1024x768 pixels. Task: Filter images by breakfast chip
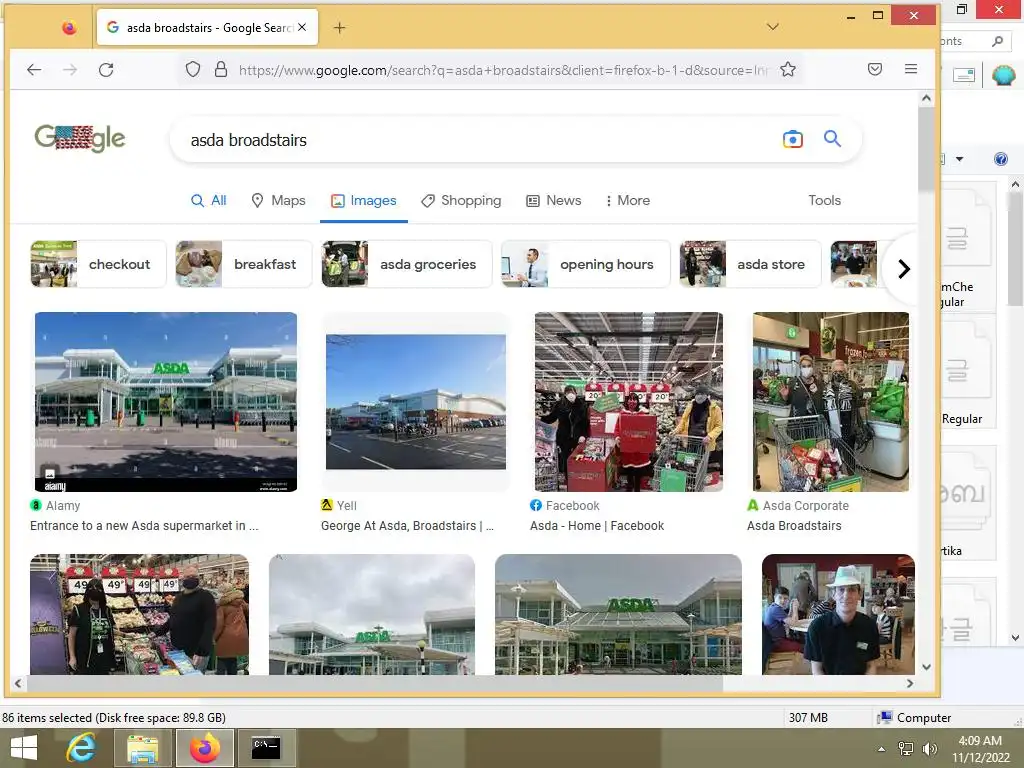coord(244,264)
